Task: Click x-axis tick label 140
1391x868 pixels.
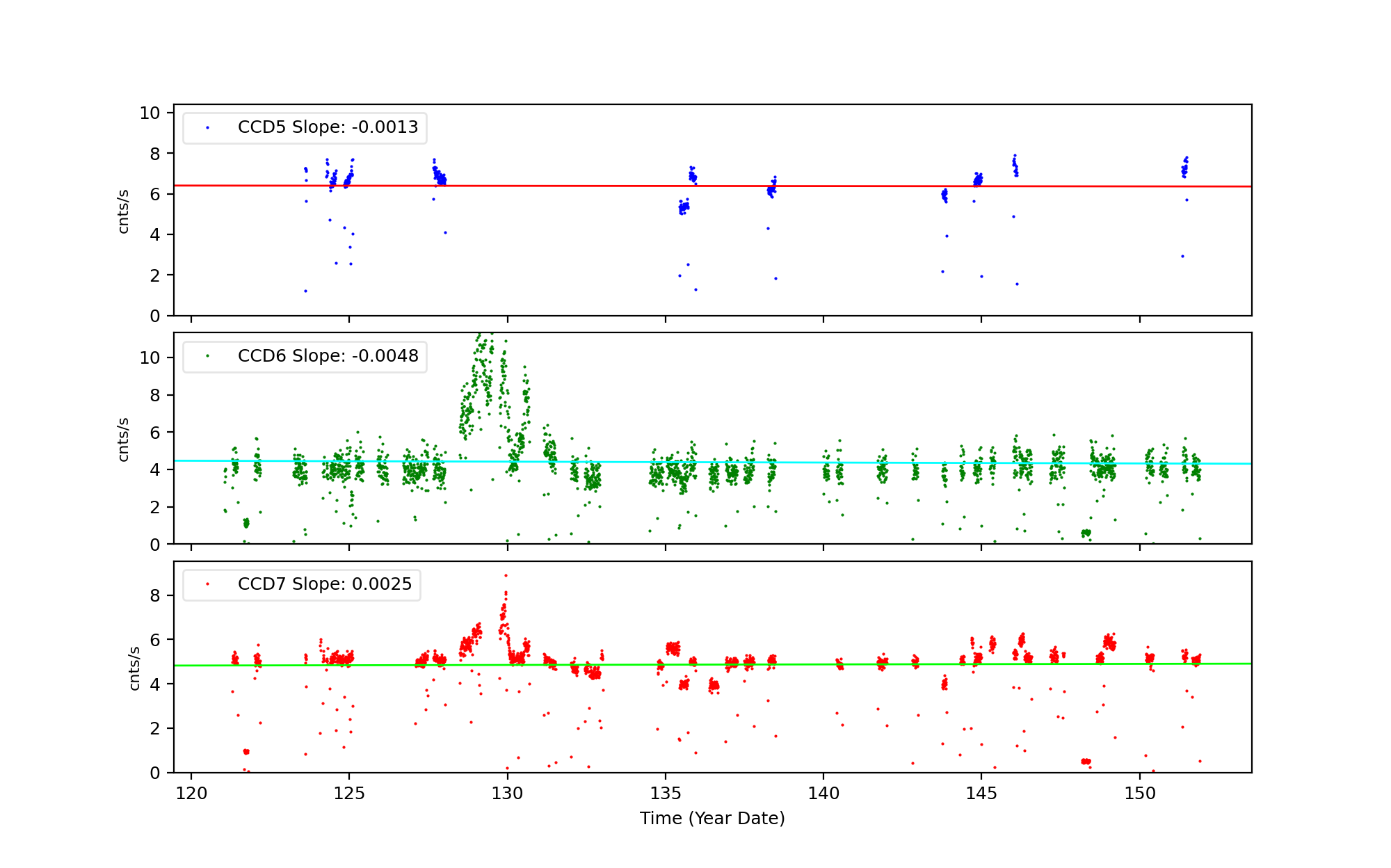Action: 823,794
